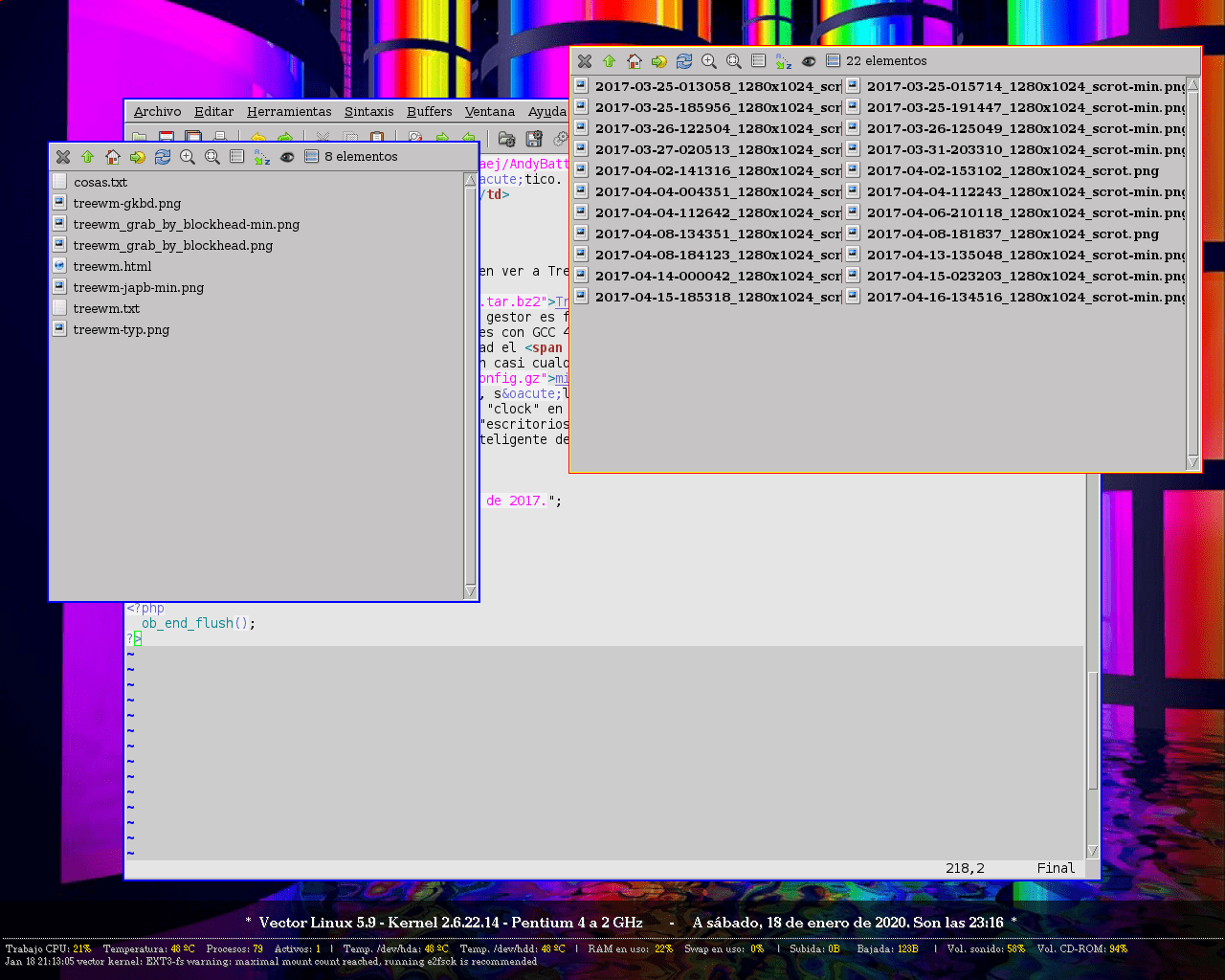This screenshot has width=1225, height=980.
Task: Click scrollbar up arrow in 8 elementos window
Action: click(x=470, y=180)
